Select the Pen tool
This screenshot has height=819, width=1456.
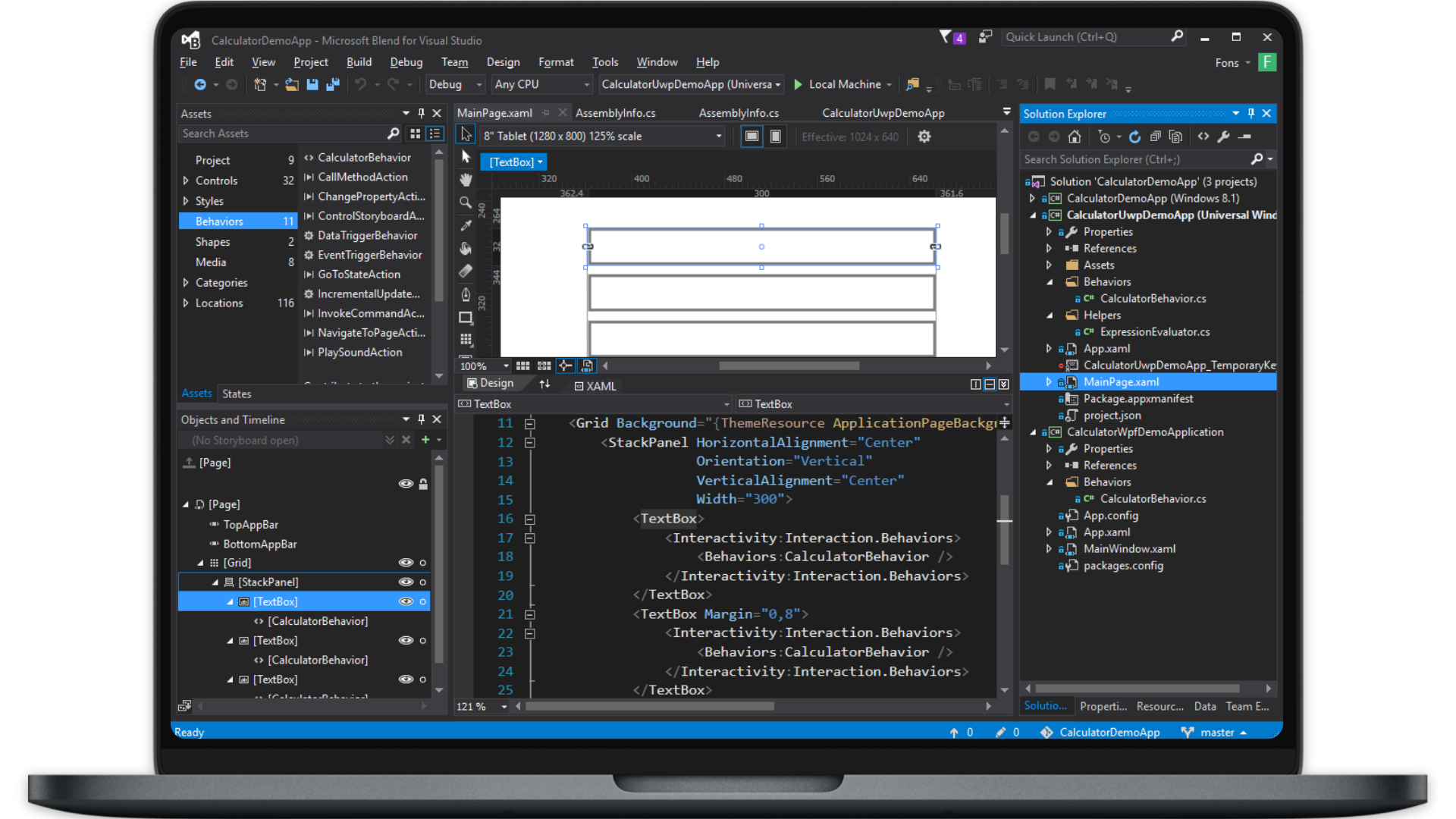[466, 294]
